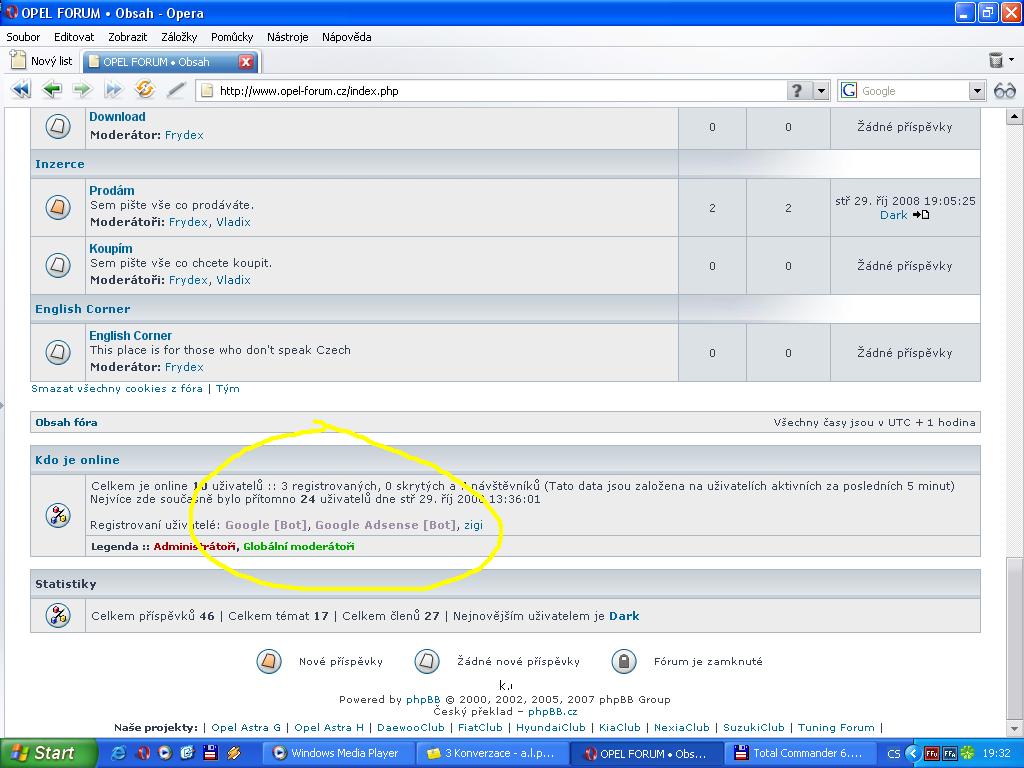Screen dimensions: 1024x768
Task: Click the Nový list new tab button
Action: [x=41, y=61]
